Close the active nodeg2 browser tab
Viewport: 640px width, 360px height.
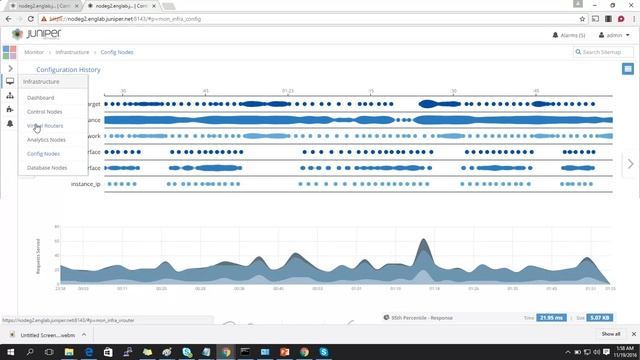(154, 6)
